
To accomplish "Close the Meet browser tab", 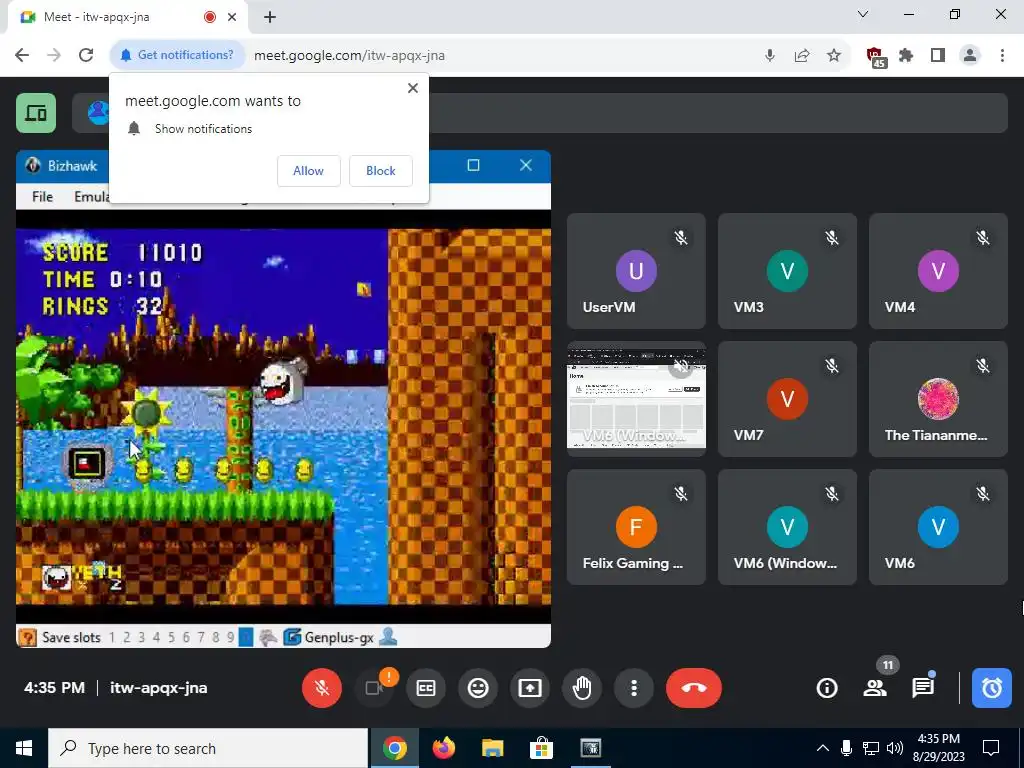I will [x=232, y=17].
